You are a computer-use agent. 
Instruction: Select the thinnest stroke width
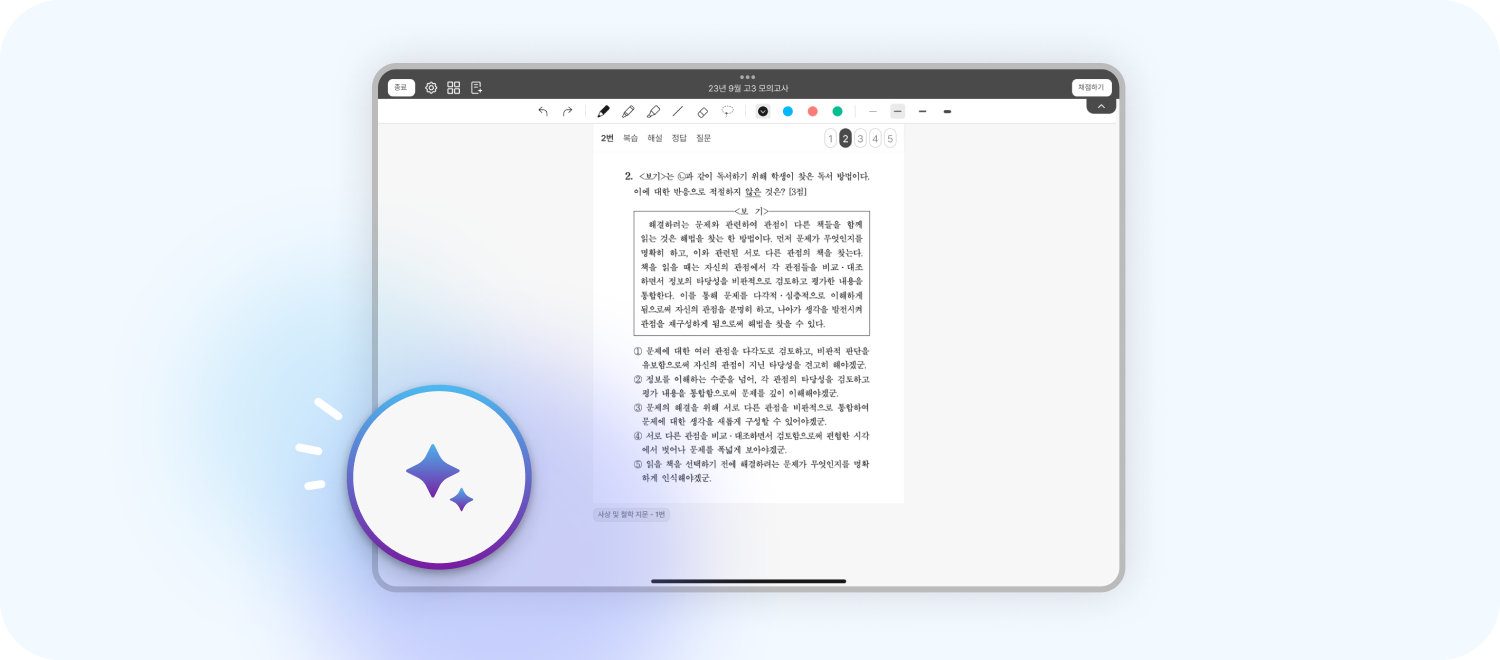[873, 111]
